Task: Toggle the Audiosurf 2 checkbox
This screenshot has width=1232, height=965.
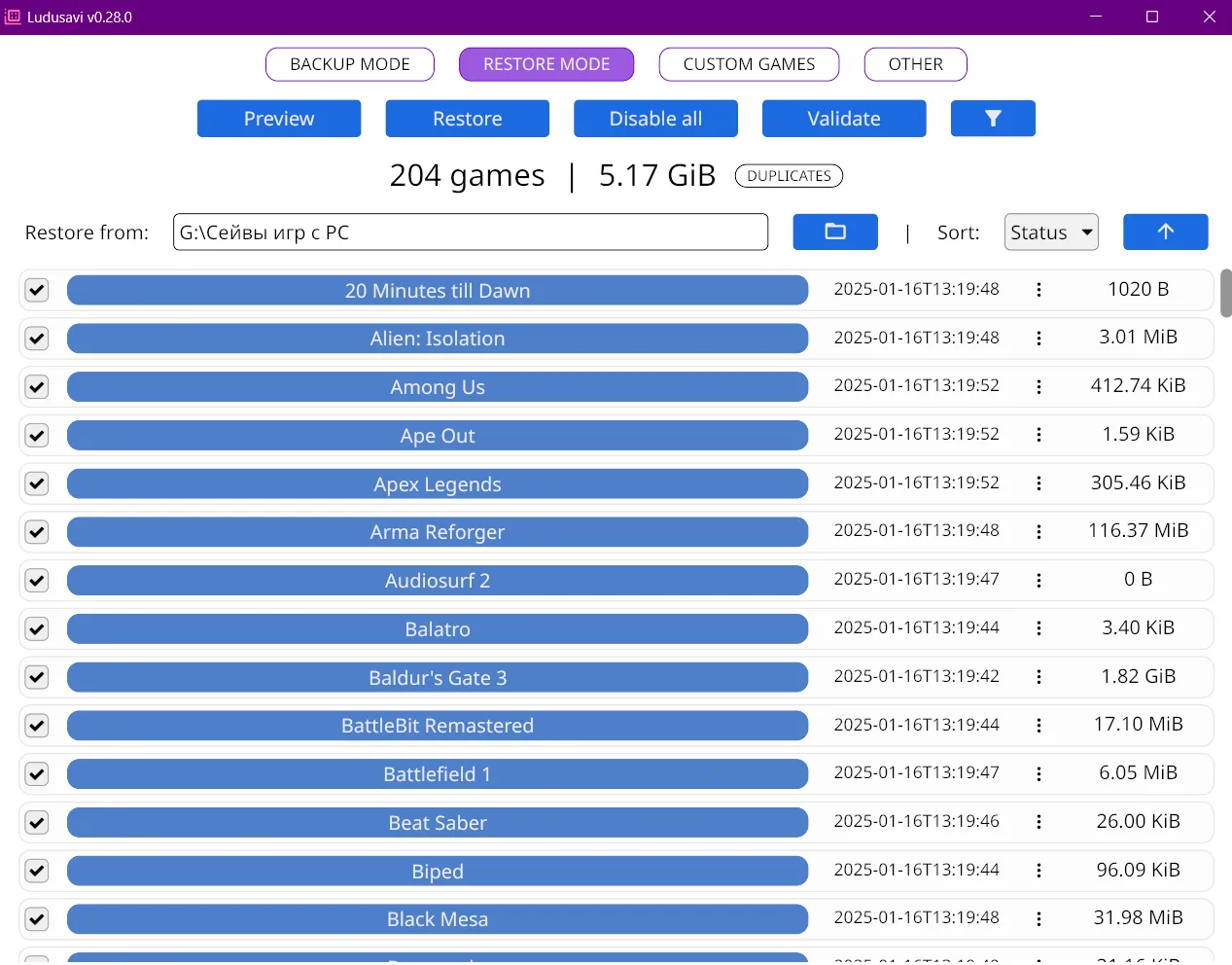Action: [37, 580]
